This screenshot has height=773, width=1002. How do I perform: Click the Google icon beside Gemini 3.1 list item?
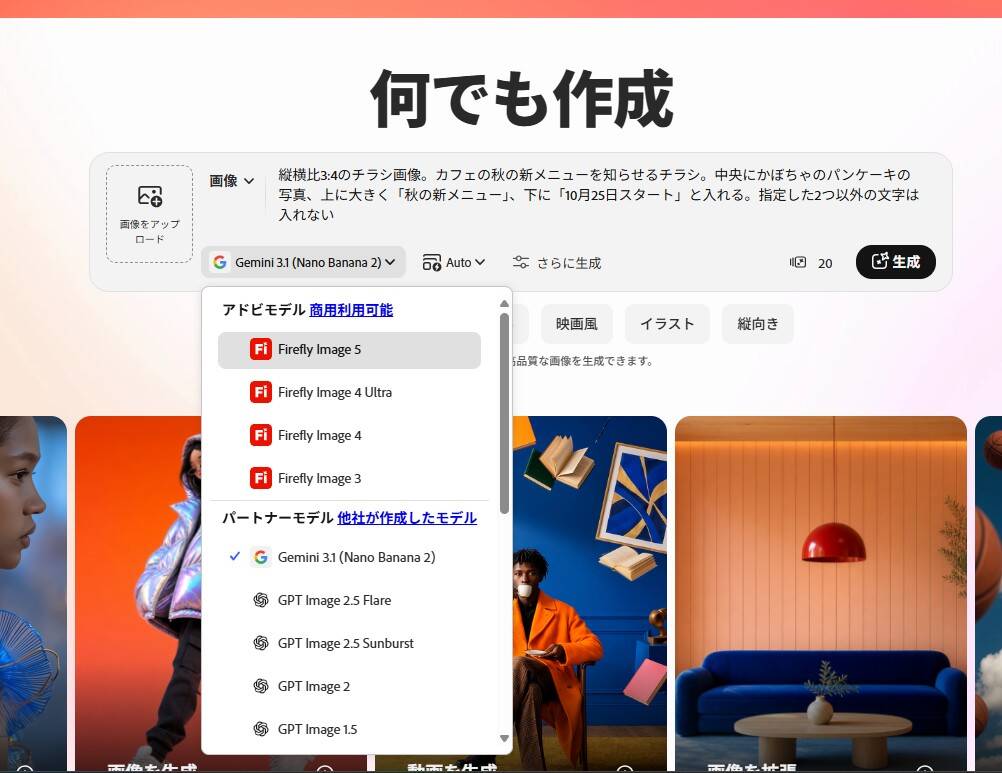pyautogui.click(x=261, y=557)
